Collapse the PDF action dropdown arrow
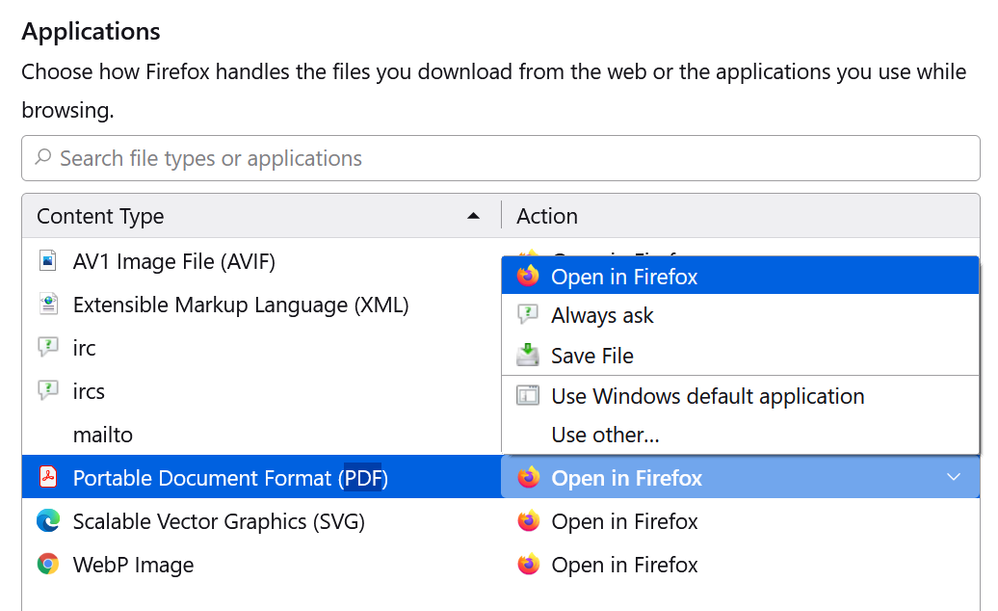The height and width of the screenshot is (611, 998). coord(953,477)
